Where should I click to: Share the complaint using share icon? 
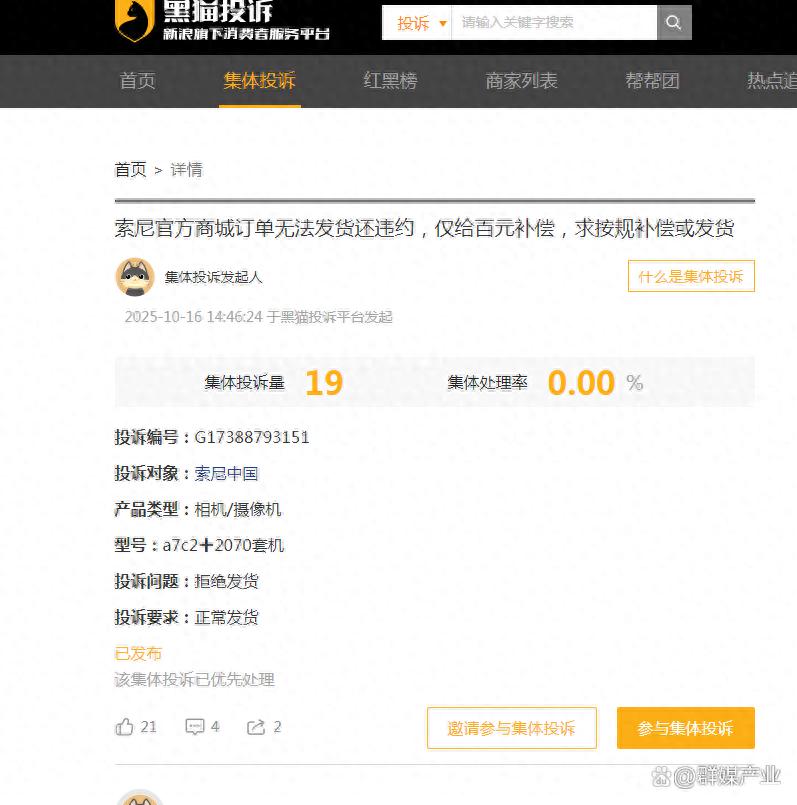coord(256,727)
